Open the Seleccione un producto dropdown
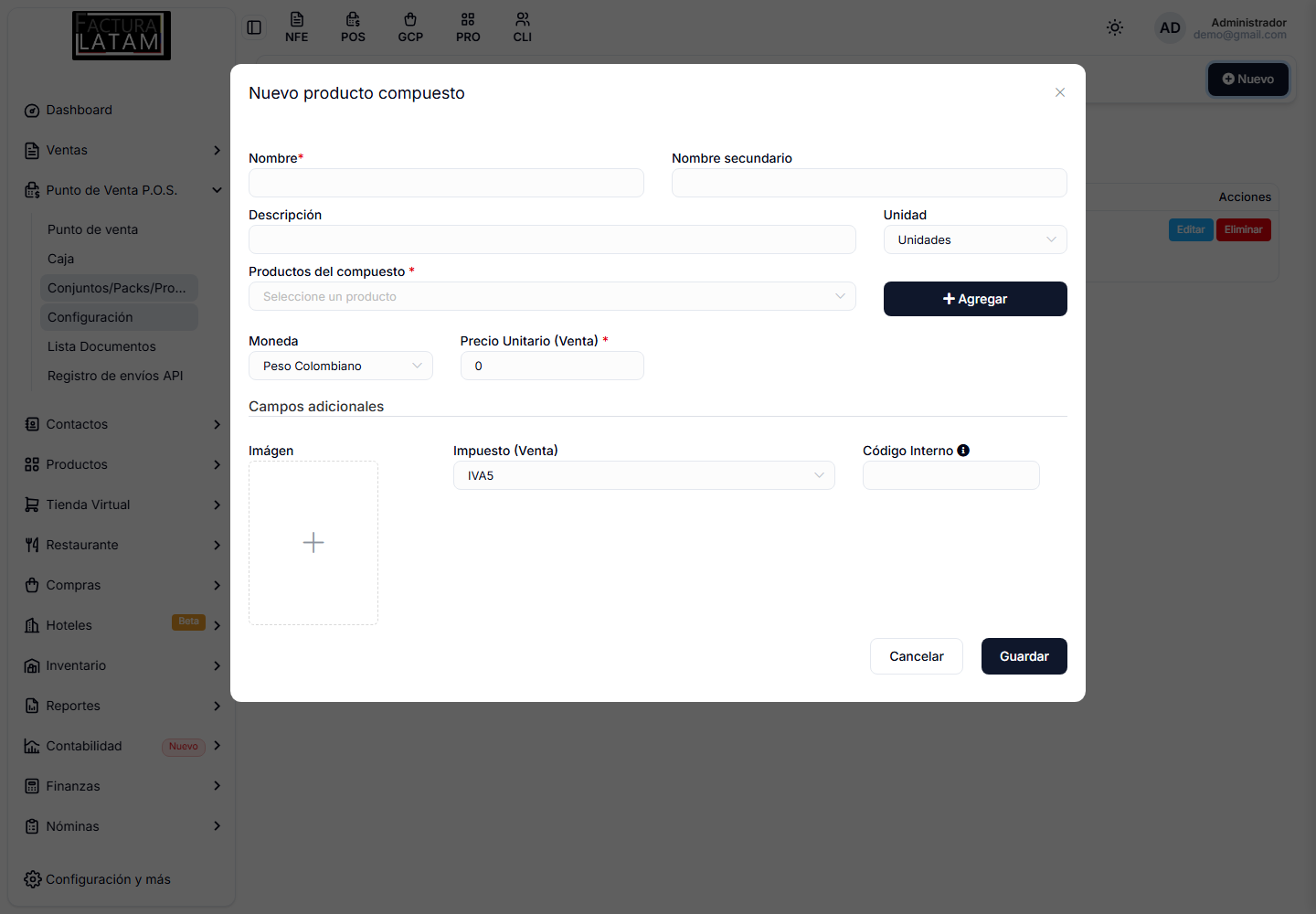 [x=552, y=296]
